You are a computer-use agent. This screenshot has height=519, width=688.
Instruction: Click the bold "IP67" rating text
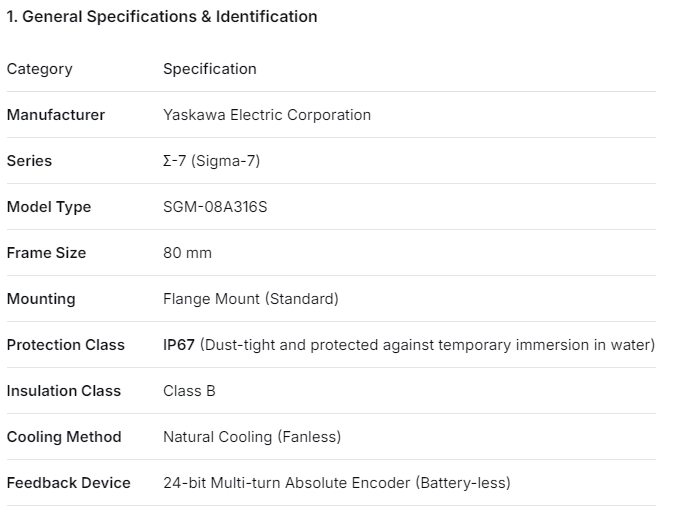(179, 345)
